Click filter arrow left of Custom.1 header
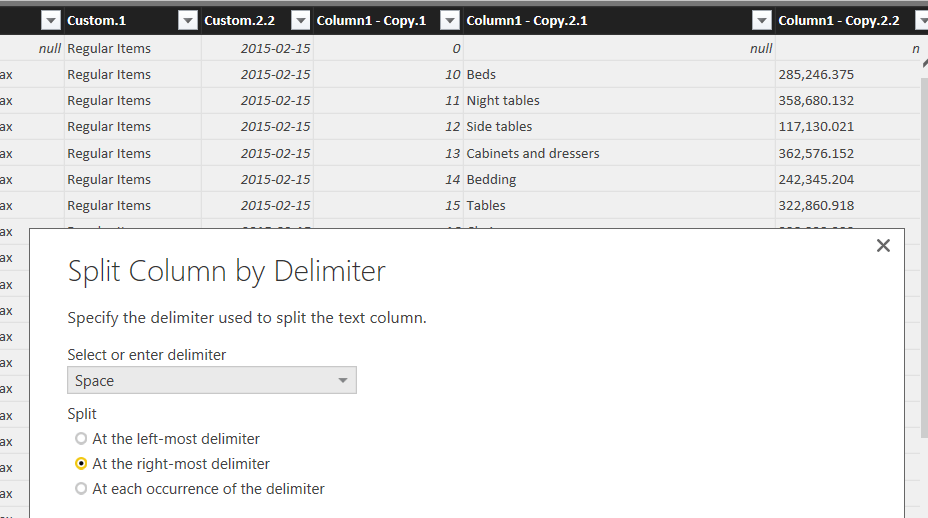928x518 pixels. point(50,21)
